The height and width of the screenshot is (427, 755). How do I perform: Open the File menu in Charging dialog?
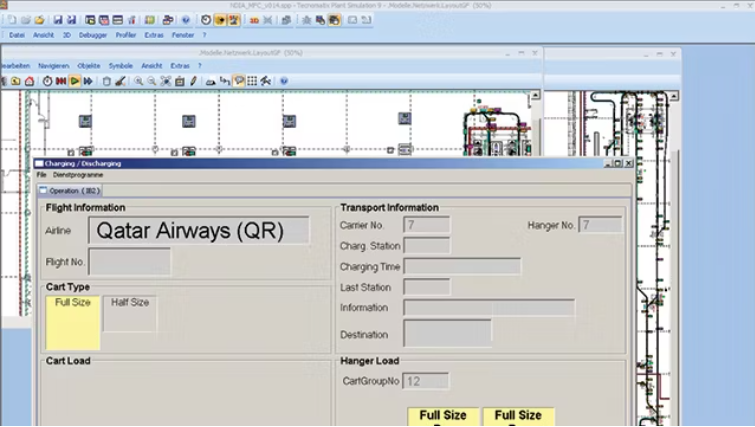point(41,175)
